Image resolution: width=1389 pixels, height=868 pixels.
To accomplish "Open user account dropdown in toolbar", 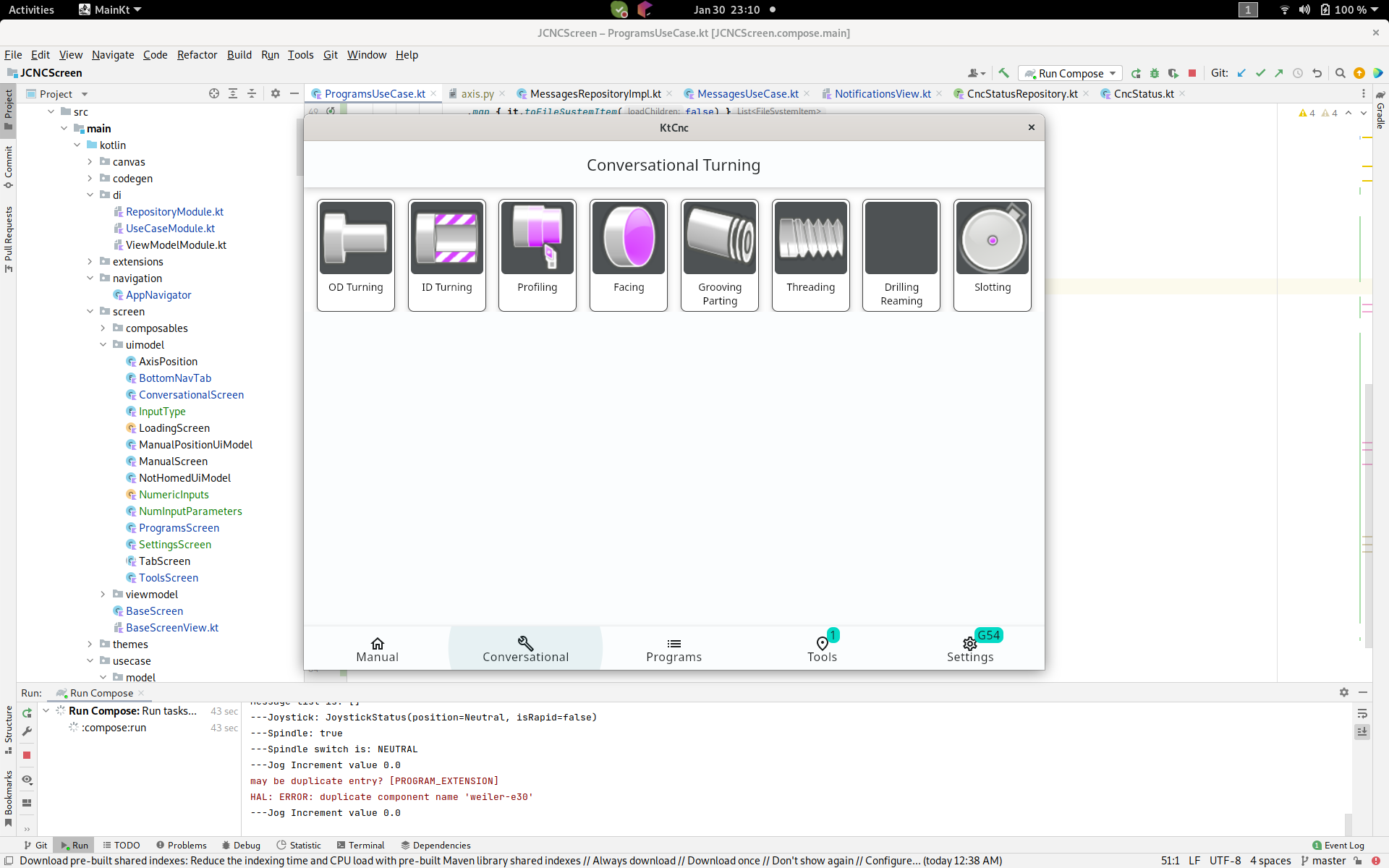I will [977, 73].
